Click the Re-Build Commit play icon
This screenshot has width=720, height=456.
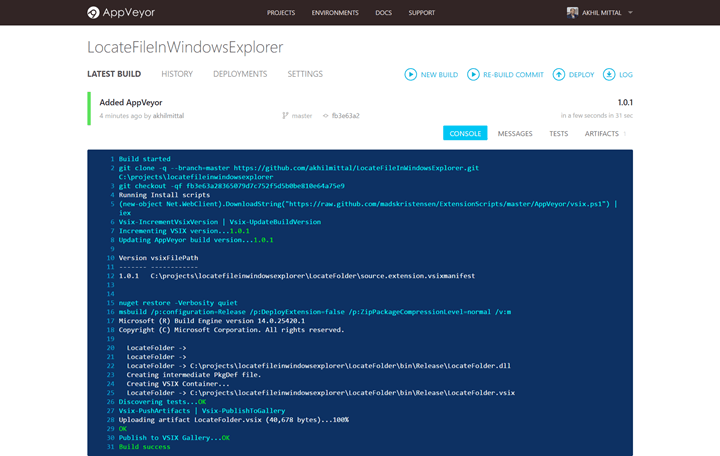coord(473,74)
